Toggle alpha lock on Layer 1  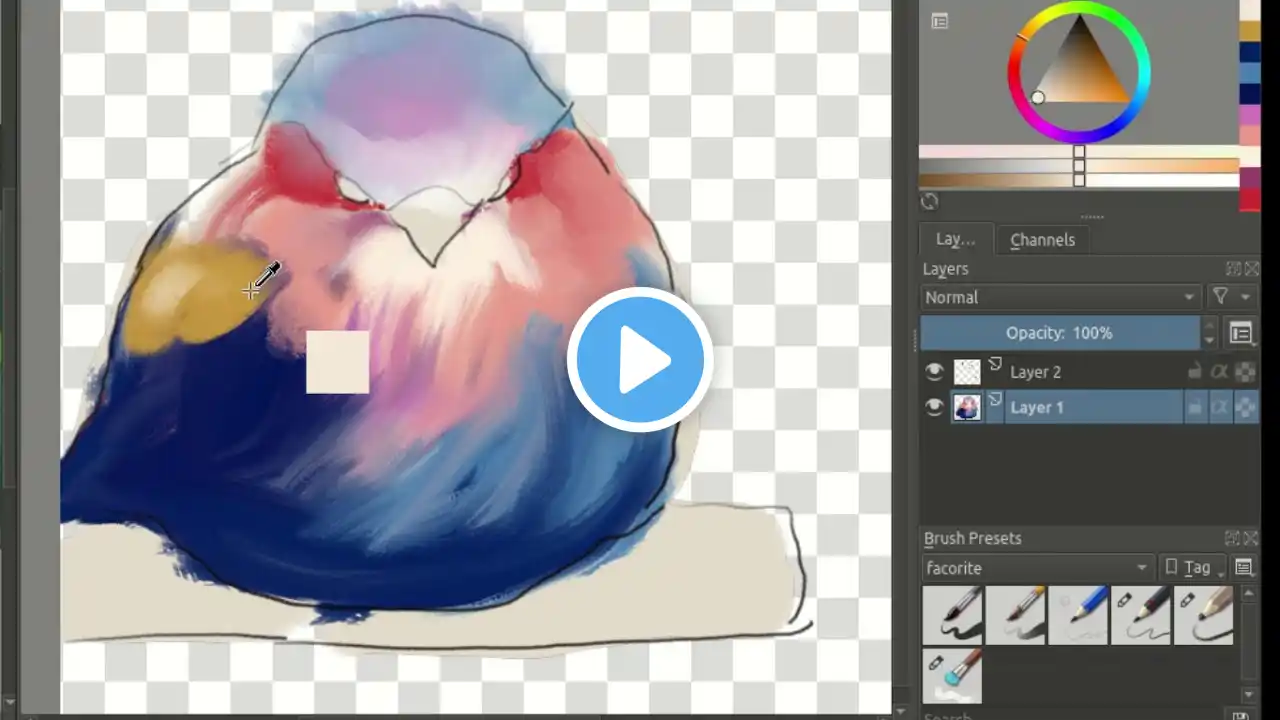pyautogui.click(x=1221, y=407)
